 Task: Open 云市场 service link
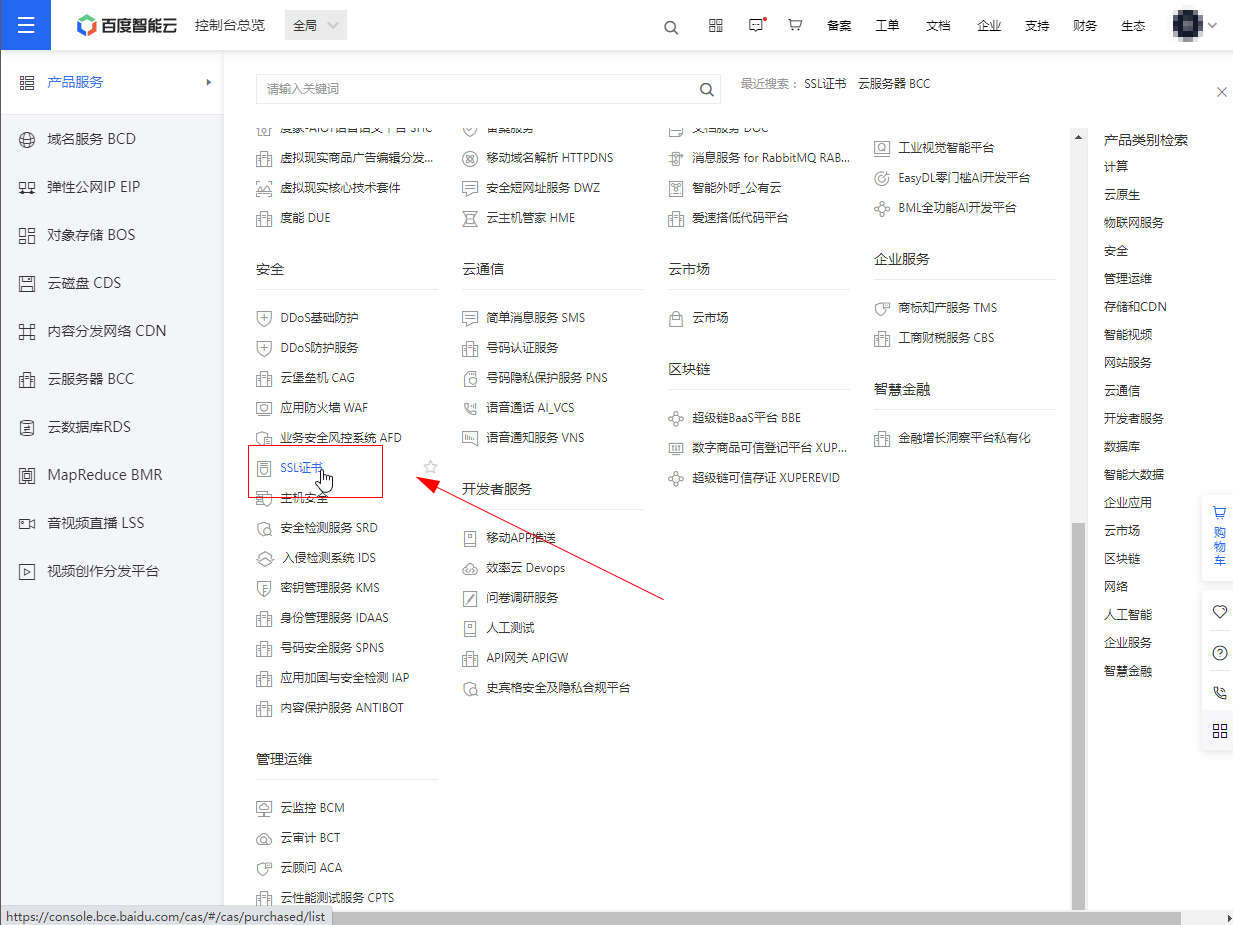(x=710, y=318)
